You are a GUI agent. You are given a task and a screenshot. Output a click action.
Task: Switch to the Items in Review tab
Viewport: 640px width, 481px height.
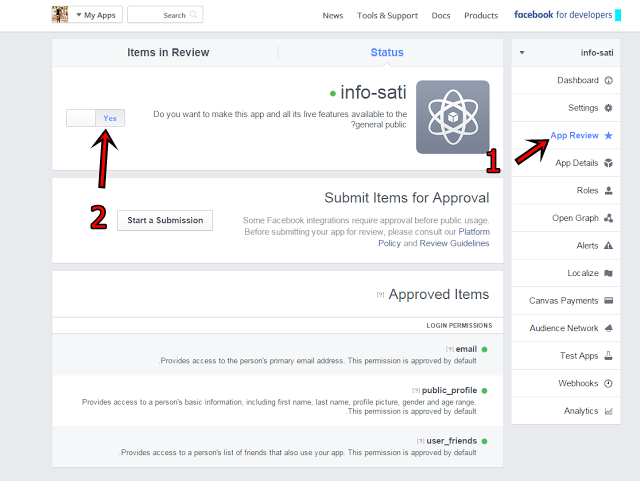pyautogui.click(x=168, y=52)
